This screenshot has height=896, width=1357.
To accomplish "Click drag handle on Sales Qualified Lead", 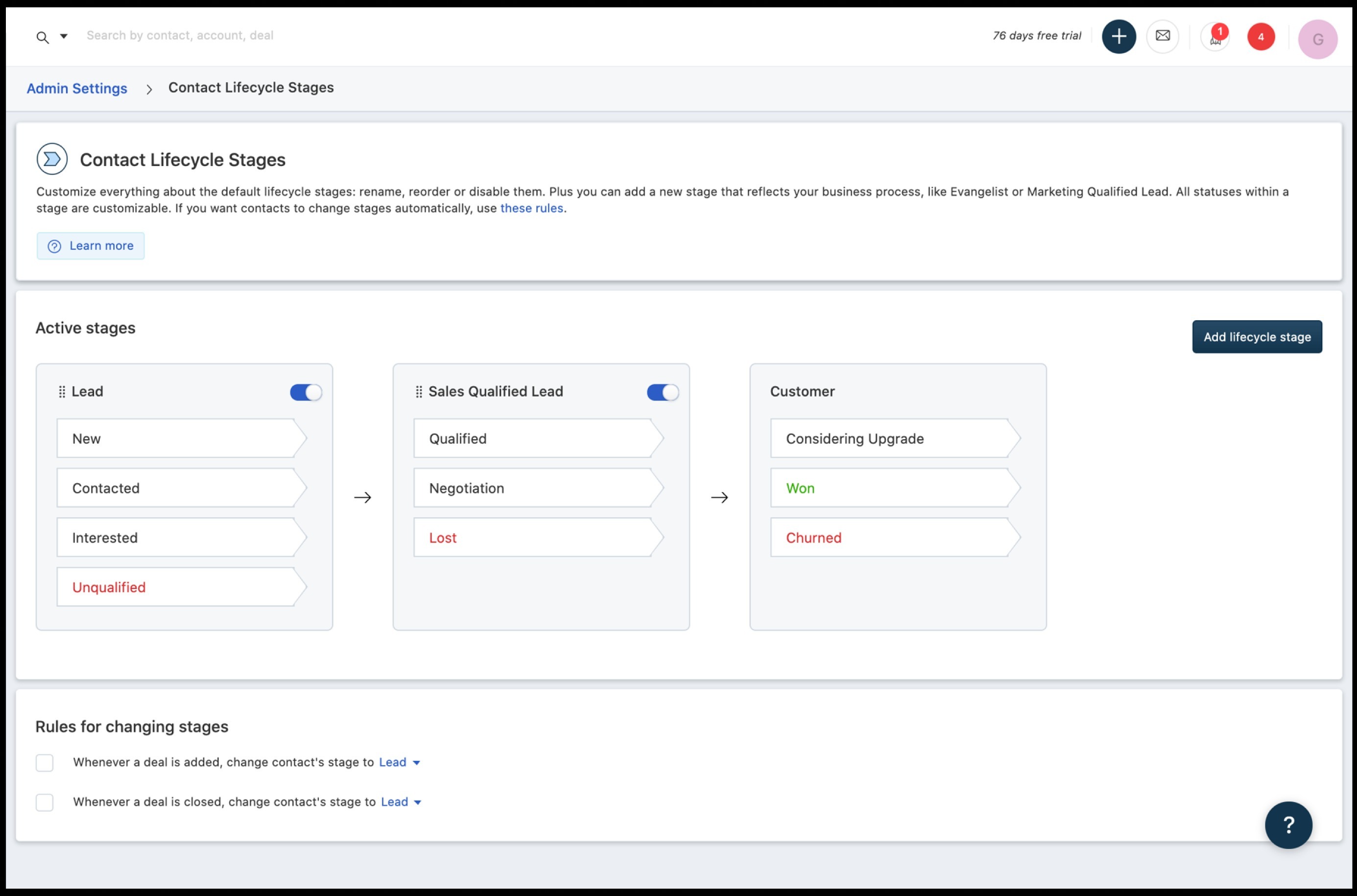I will click(419, 392).
